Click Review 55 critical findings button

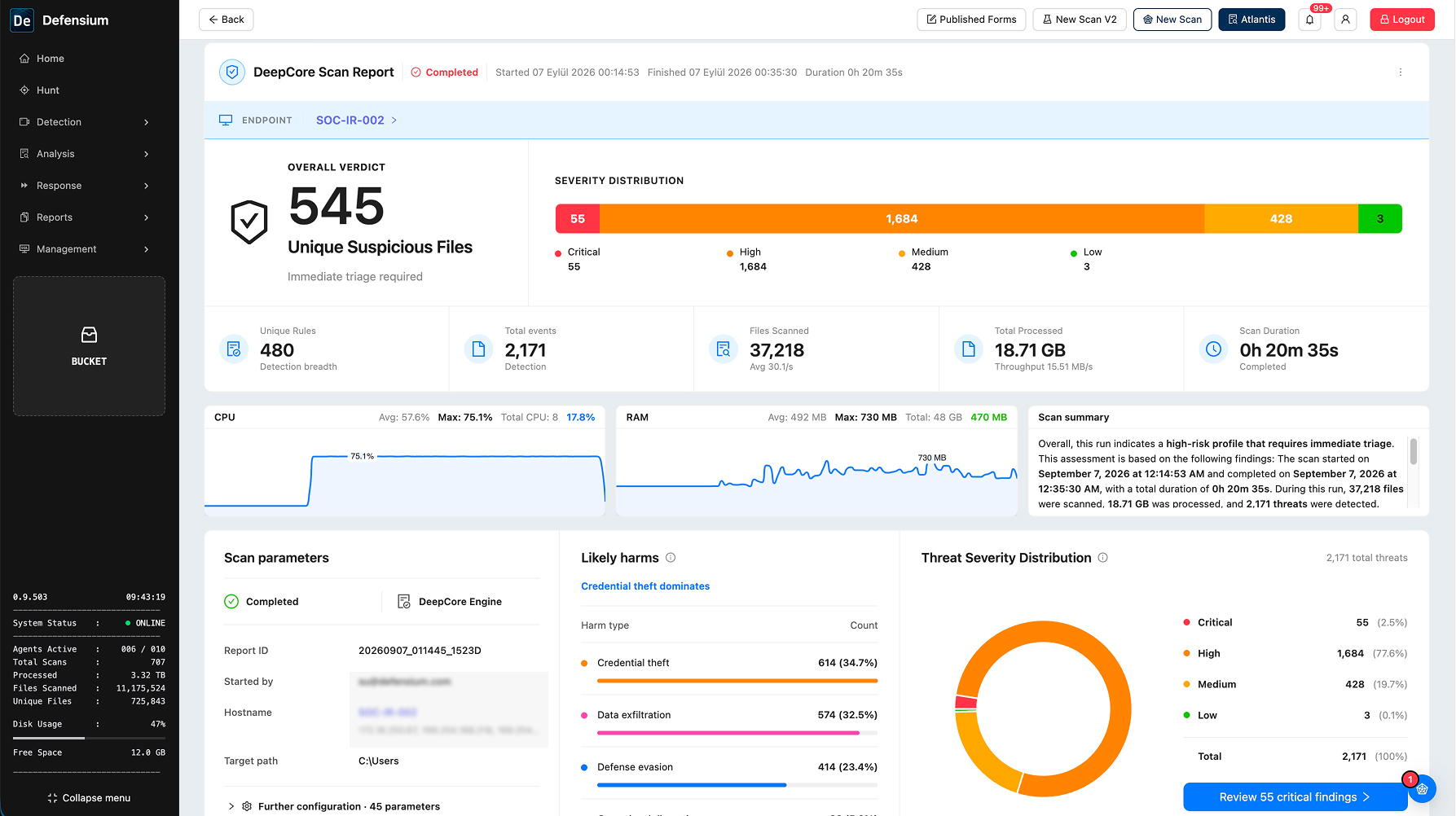[x=1295, y=797]
